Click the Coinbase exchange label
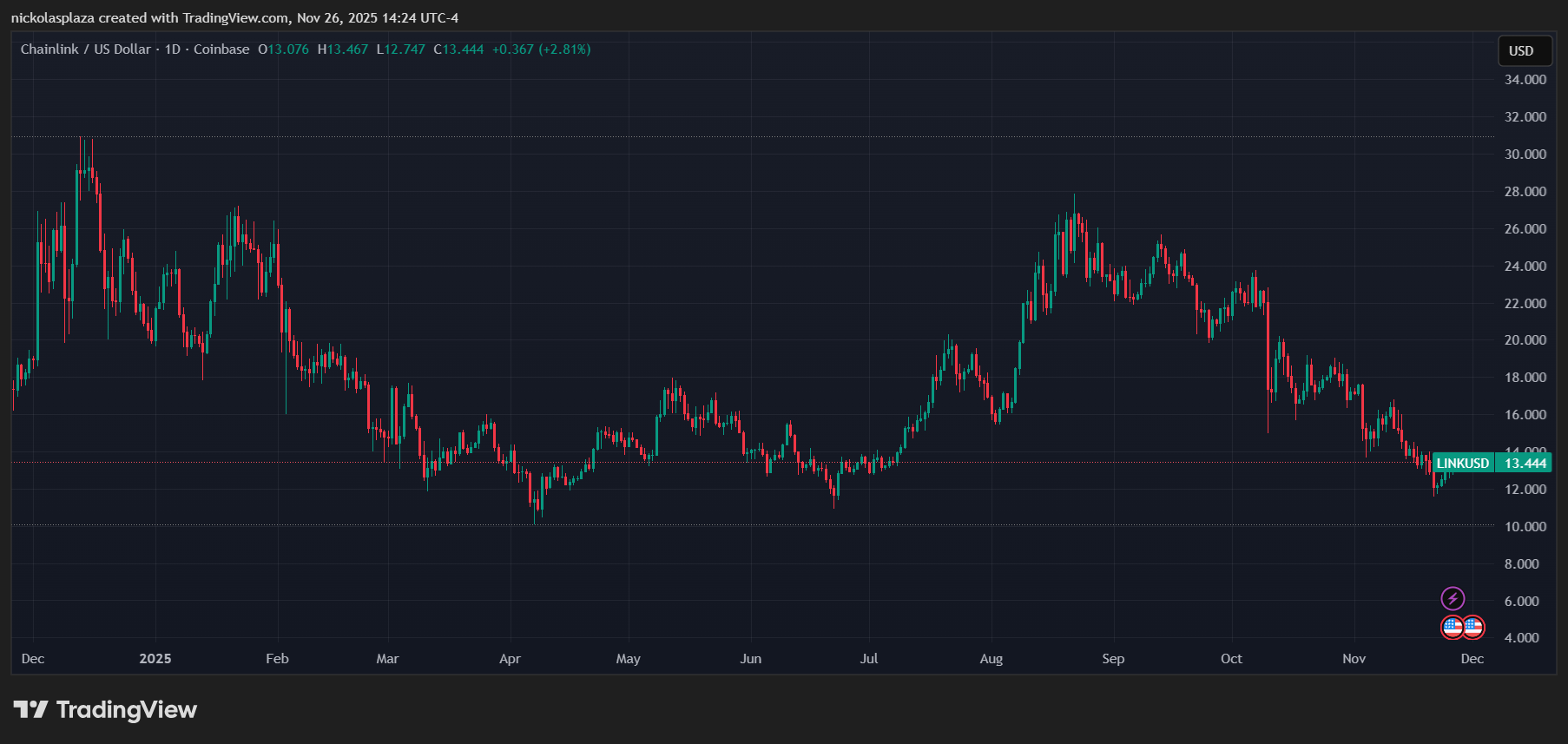Viewport: 1568px width, 744px height. (221, 49)
